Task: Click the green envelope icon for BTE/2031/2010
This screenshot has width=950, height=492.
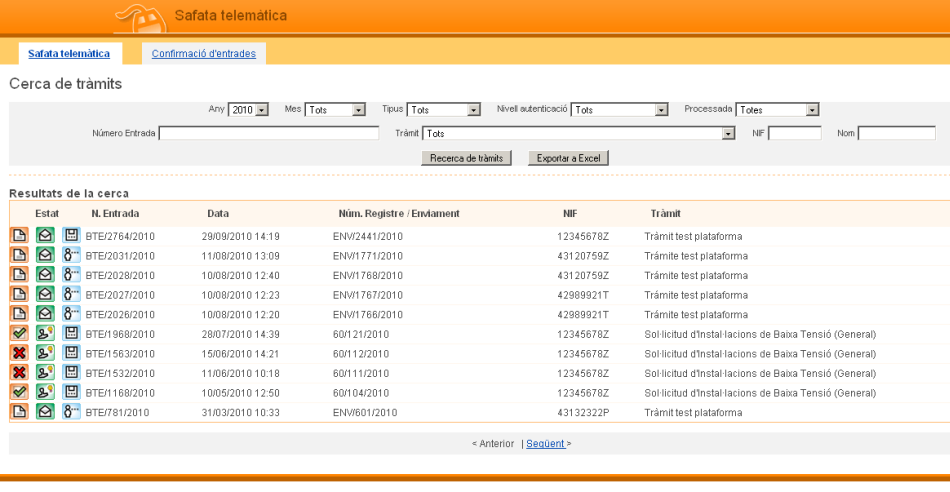Action: (x=45, y=256)
